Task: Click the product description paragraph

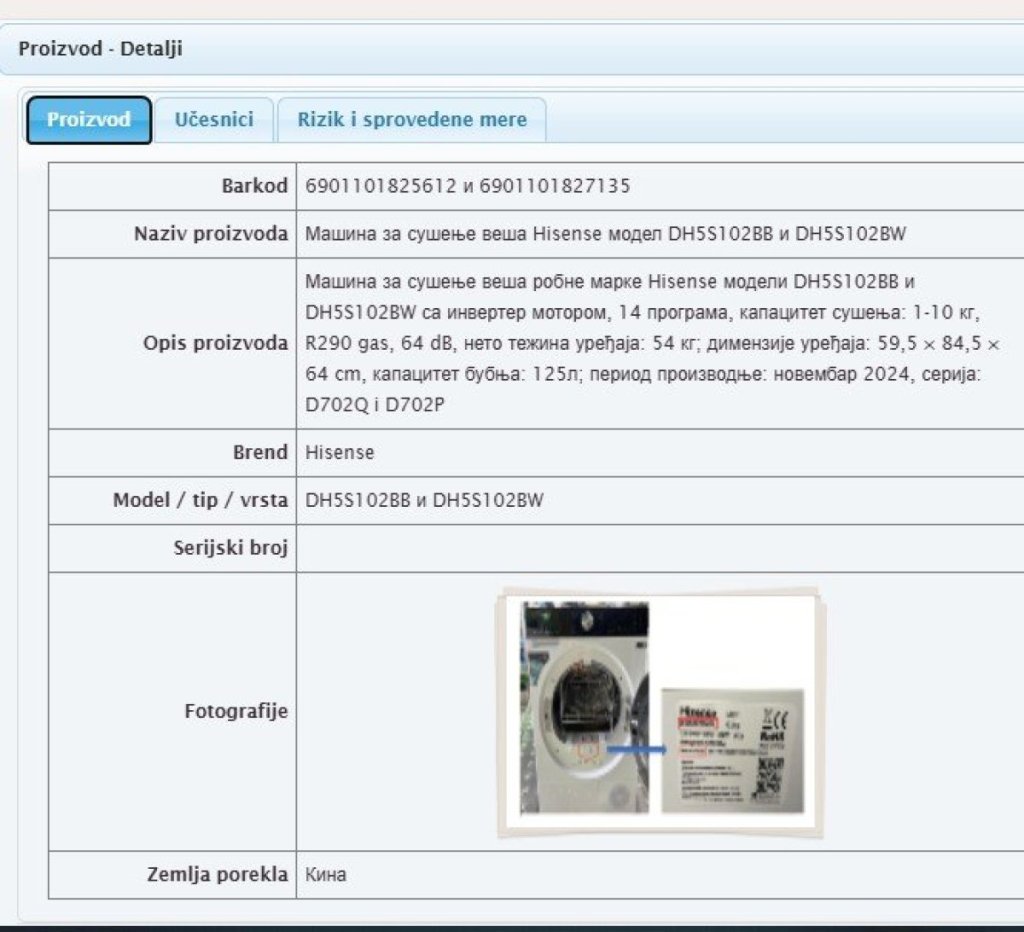Action: (650, 343)
